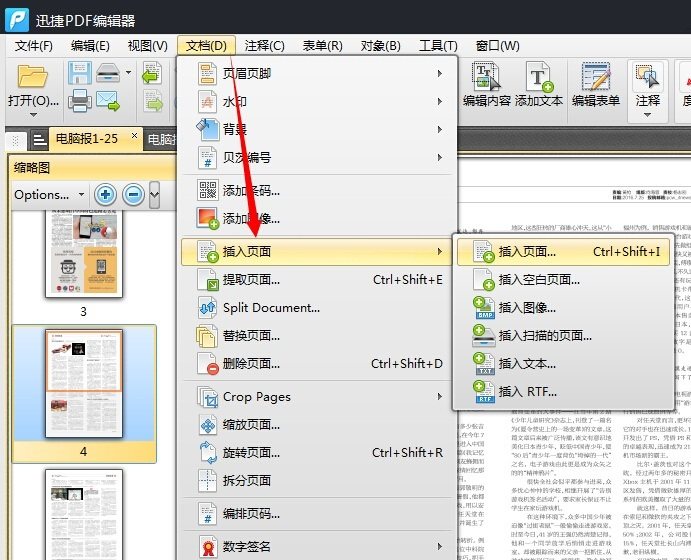The image size is (691, 560).
Task: Choose Split Document... menu item
Action: coord(317,308)
